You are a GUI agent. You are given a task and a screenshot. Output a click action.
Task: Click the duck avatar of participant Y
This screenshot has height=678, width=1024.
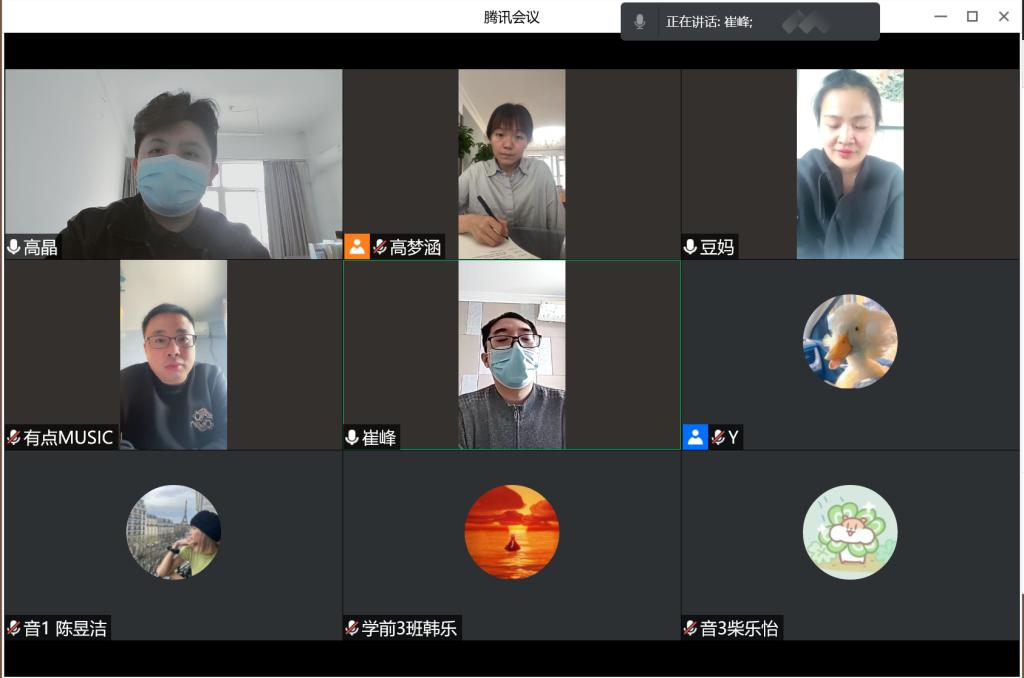[x=850, y=342]
